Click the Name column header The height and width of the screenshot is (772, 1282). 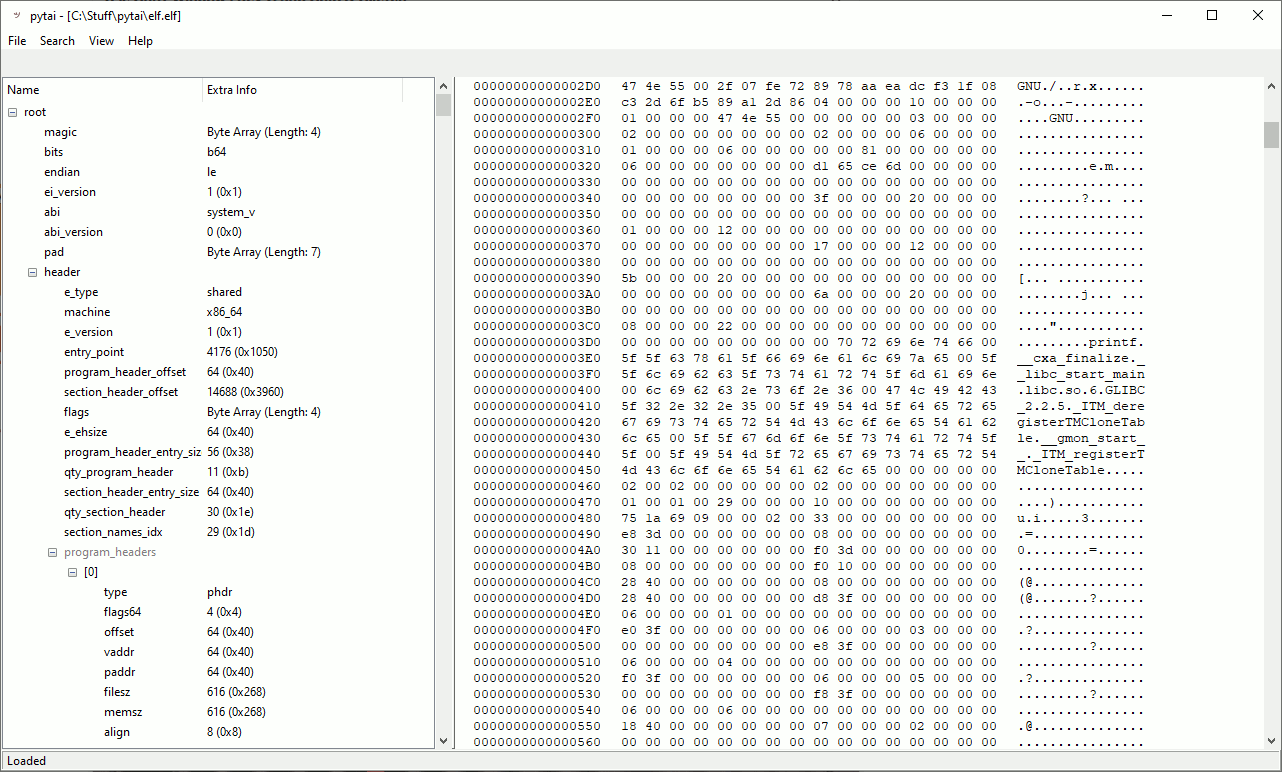[100, 90]
